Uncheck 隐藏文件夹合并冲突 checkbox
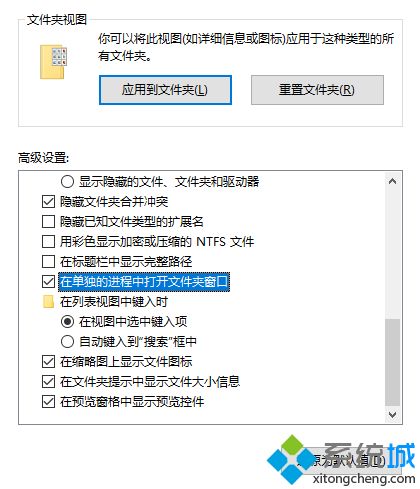The height and width of the screenshot is (489, 420). (49, 202)
